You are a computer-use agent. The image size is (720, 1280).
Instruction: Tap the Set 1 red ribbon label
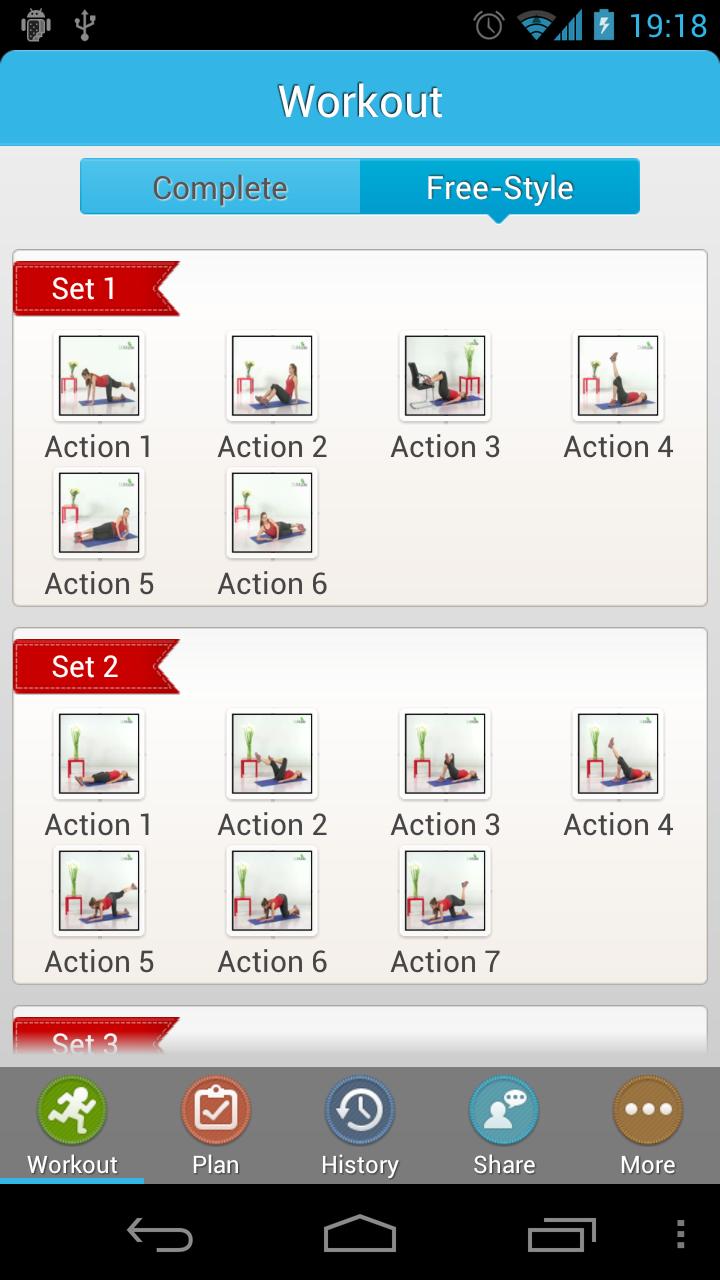[96, 289]
